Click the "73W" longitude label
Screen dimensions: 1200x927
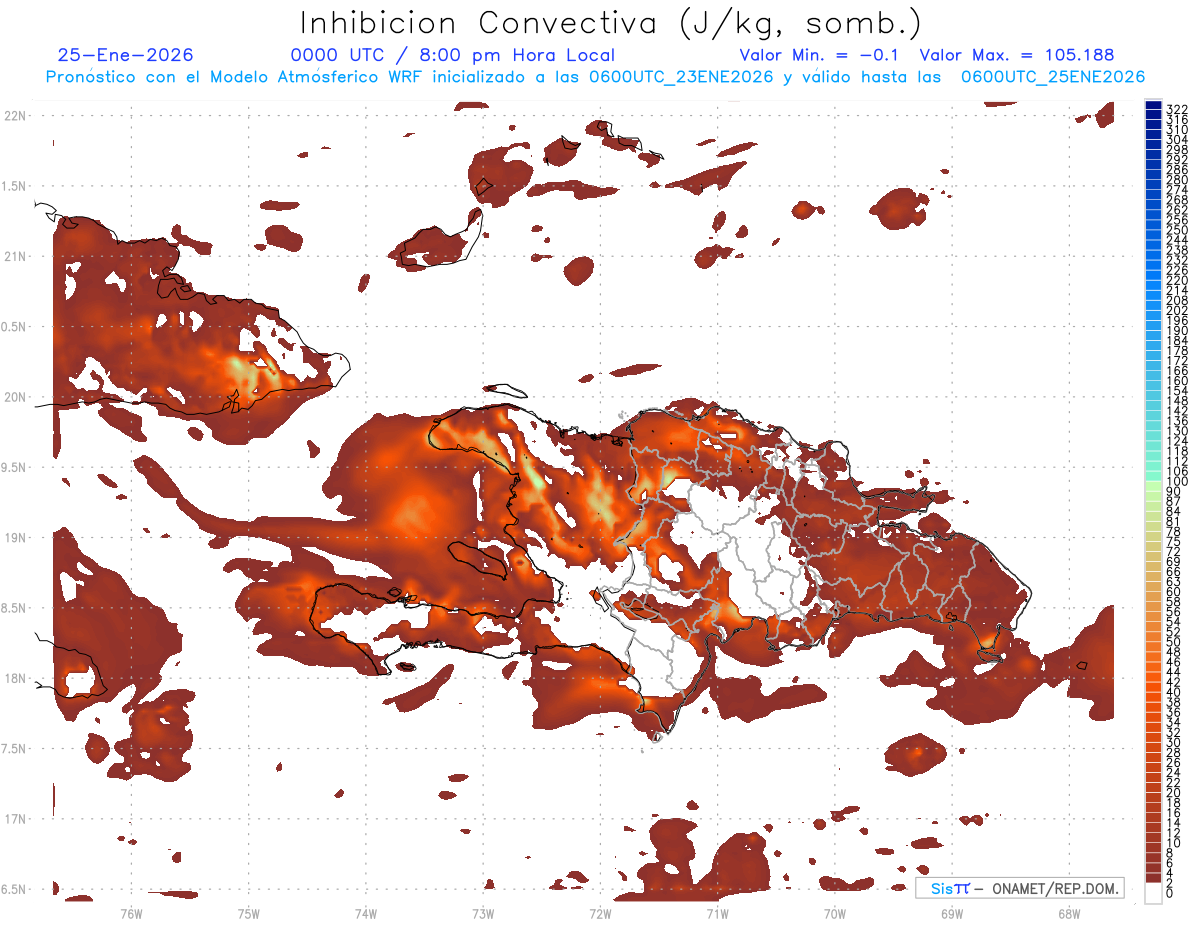click(x=483, y=913)
